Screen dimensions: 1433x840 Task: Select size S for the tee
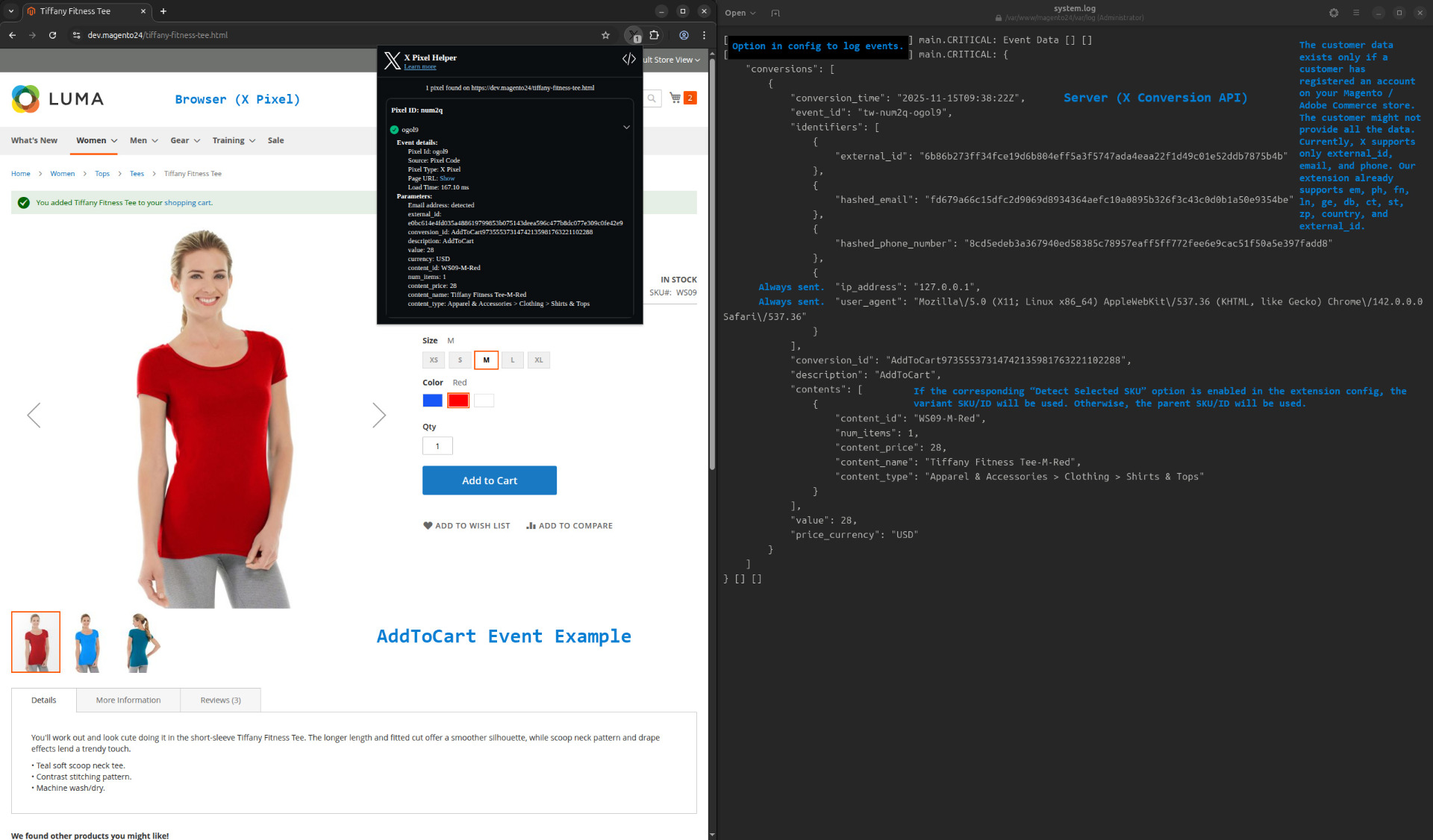pos(460,360)
